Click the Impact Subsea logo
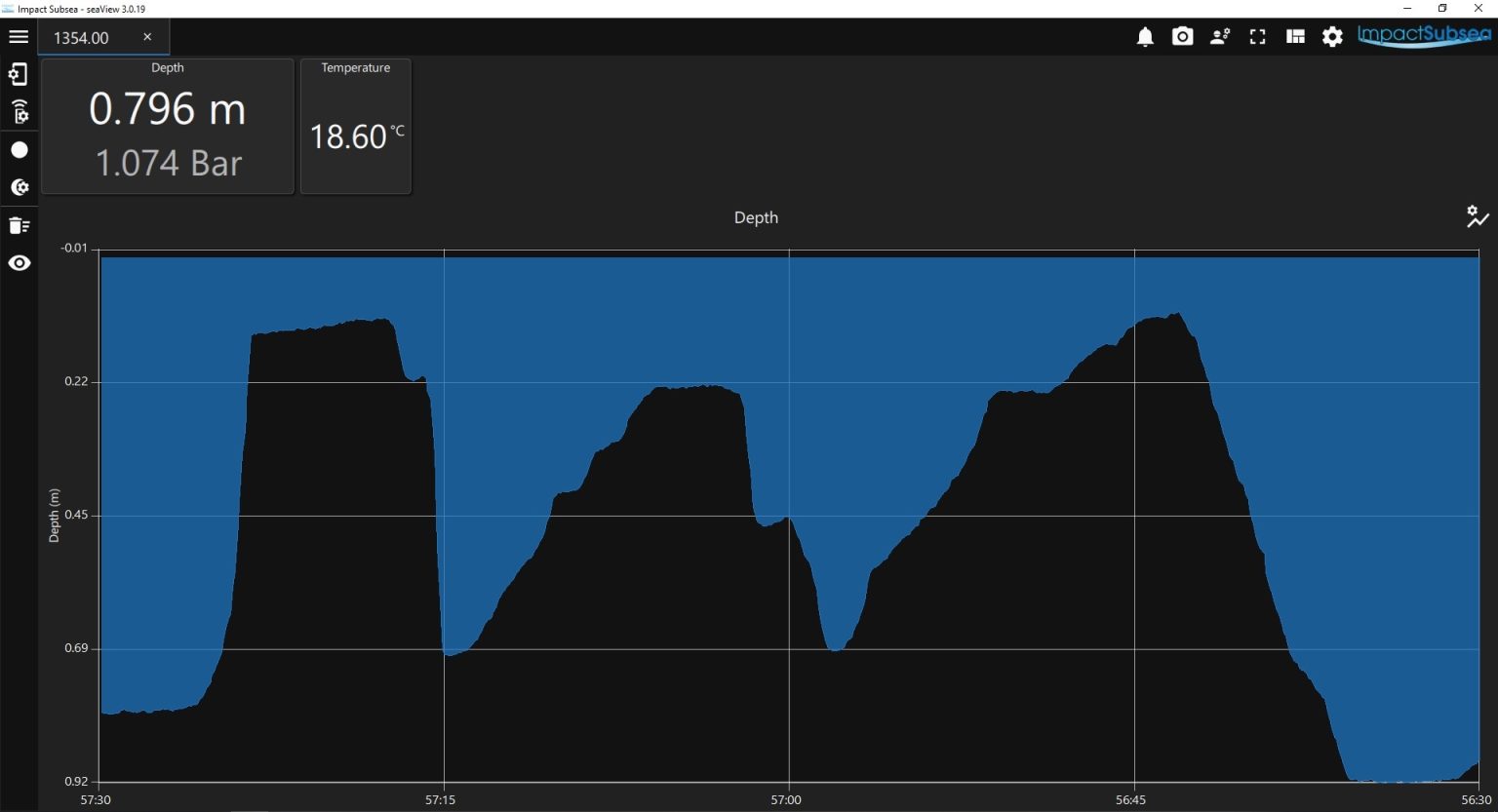This screenshot has width=1498, height=812. pyautogui.click(x=1425, y=36)
